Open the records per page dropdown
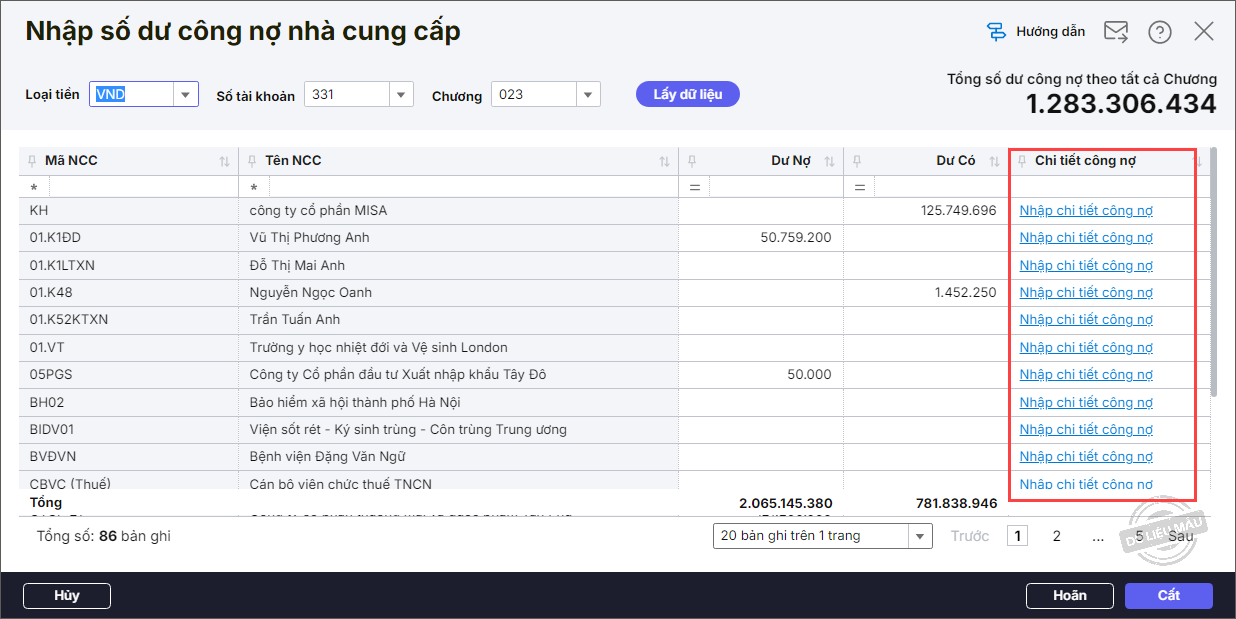 tap(919, 536)
